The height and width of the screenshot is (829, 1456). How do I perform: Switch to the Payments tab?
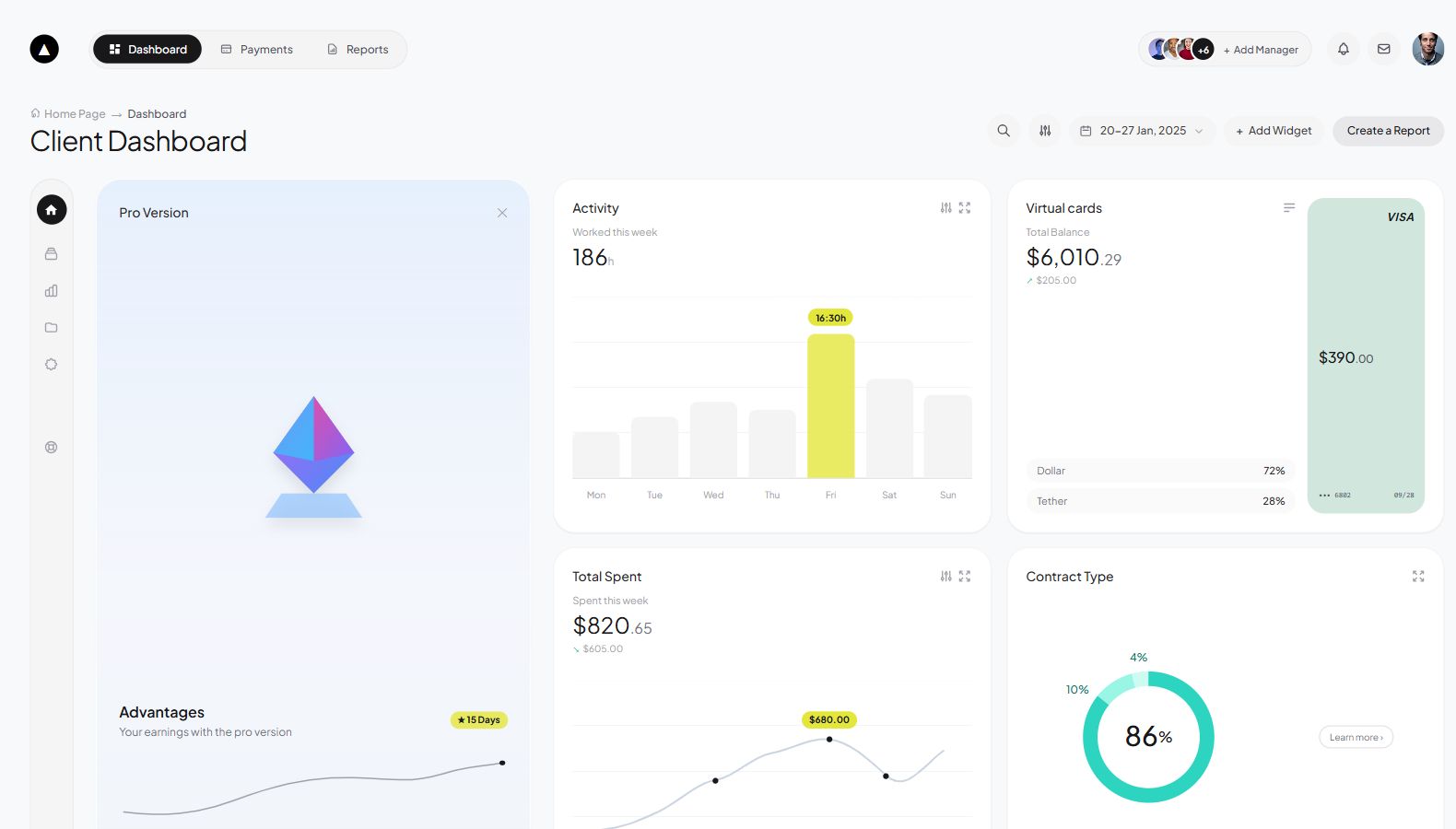pos(257,49)
